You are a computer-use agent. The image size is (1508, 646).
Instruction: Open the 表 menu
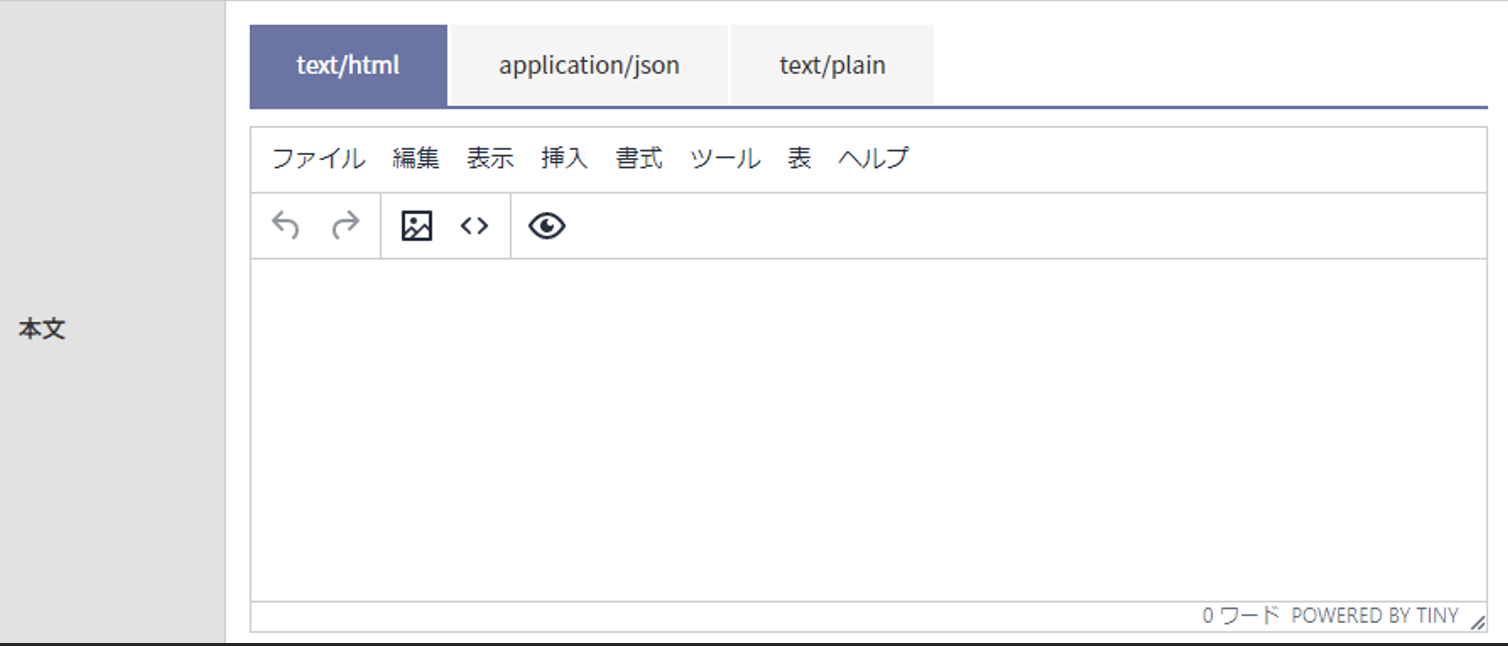(x=799, y=158)
